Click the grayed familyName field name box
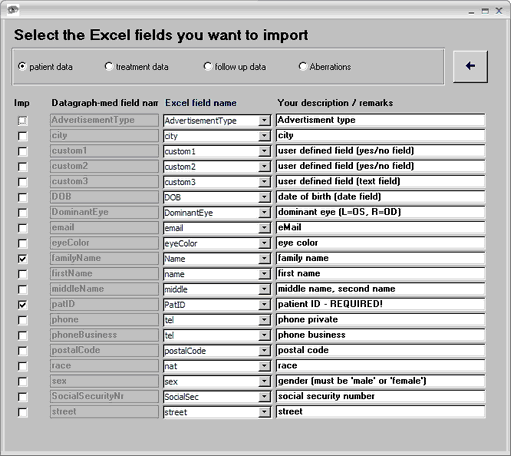 pos(104,258)
